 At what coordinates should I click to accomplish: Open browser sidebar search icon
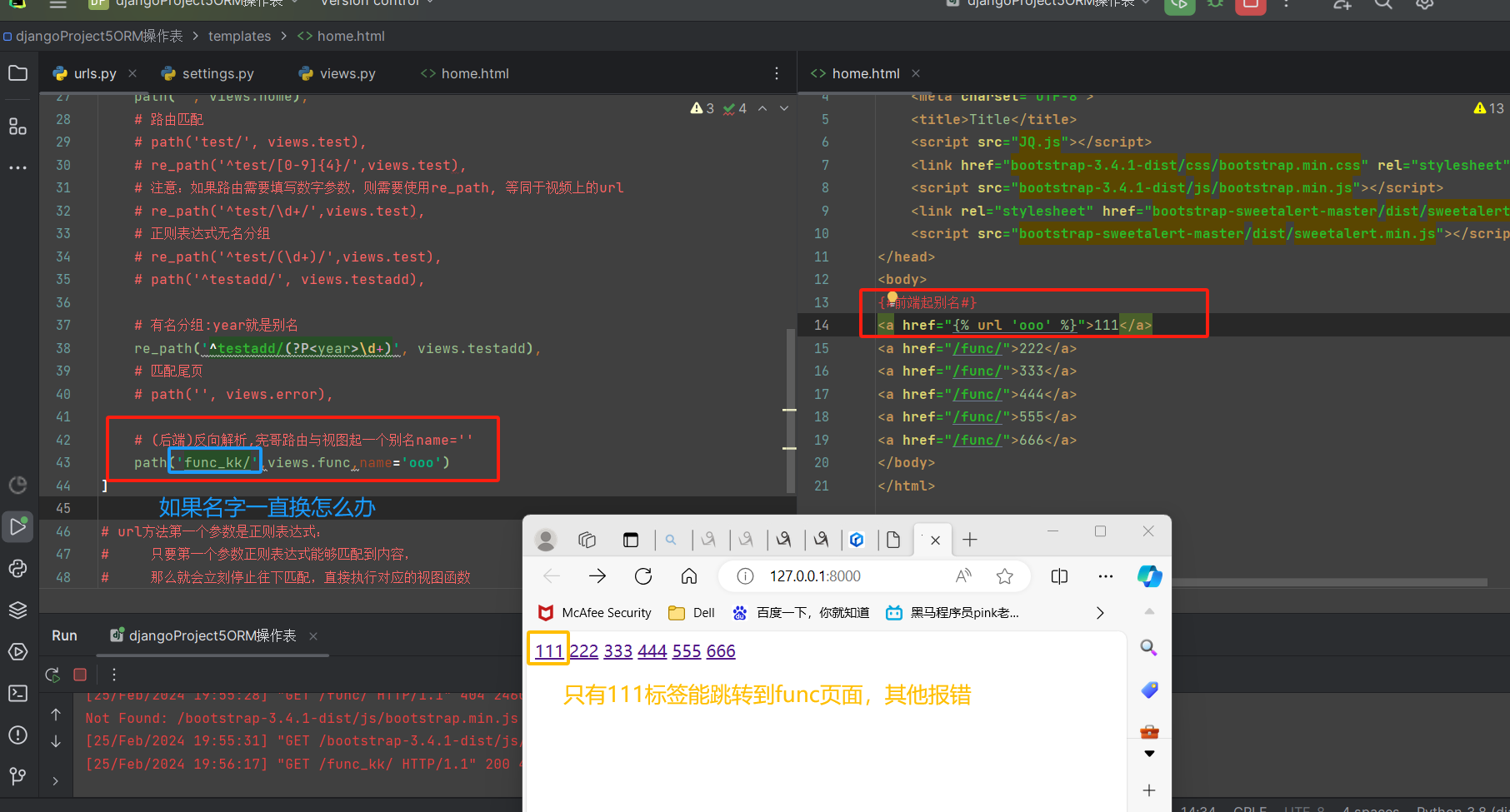1149,647
